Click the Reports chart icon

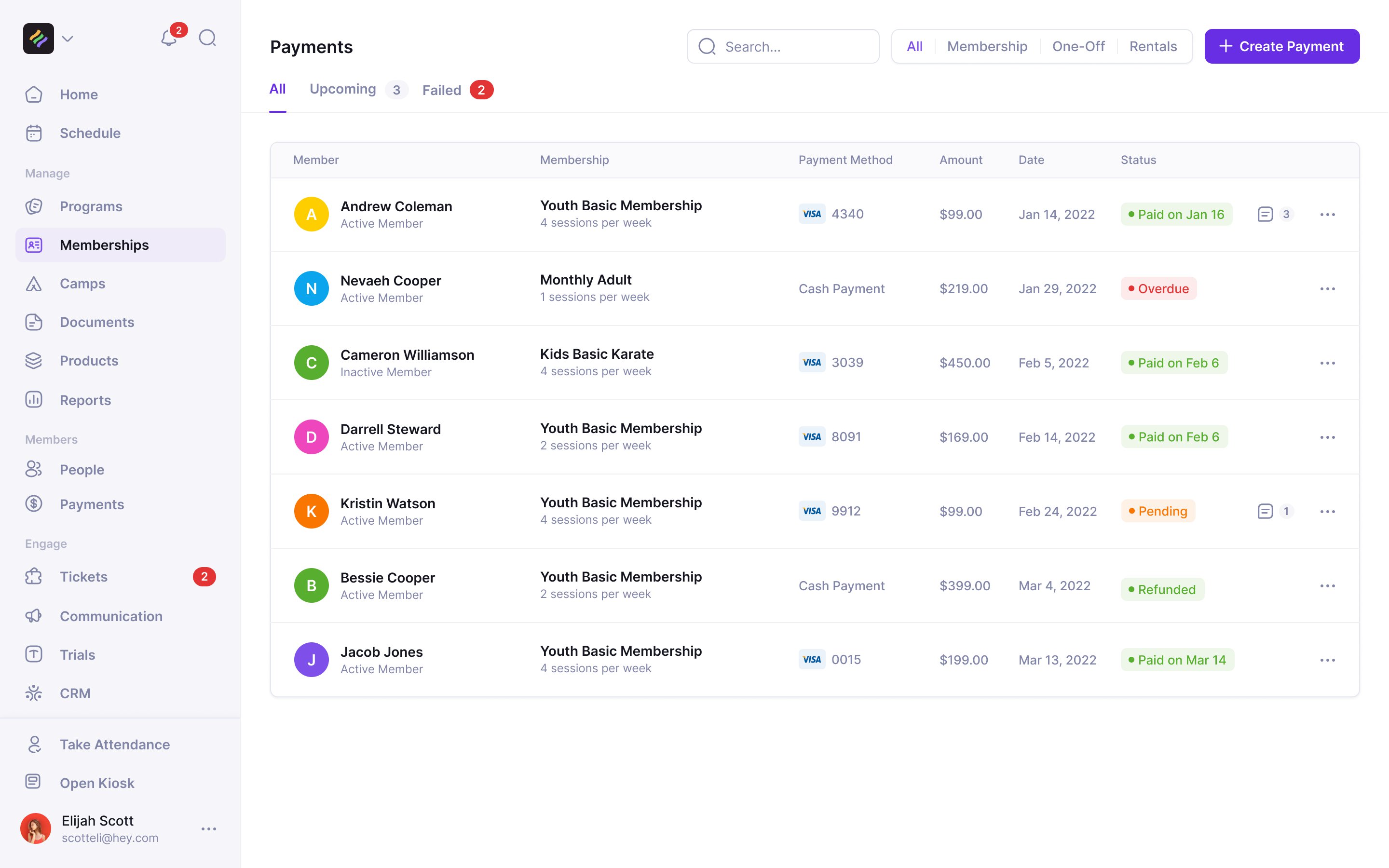34,400
